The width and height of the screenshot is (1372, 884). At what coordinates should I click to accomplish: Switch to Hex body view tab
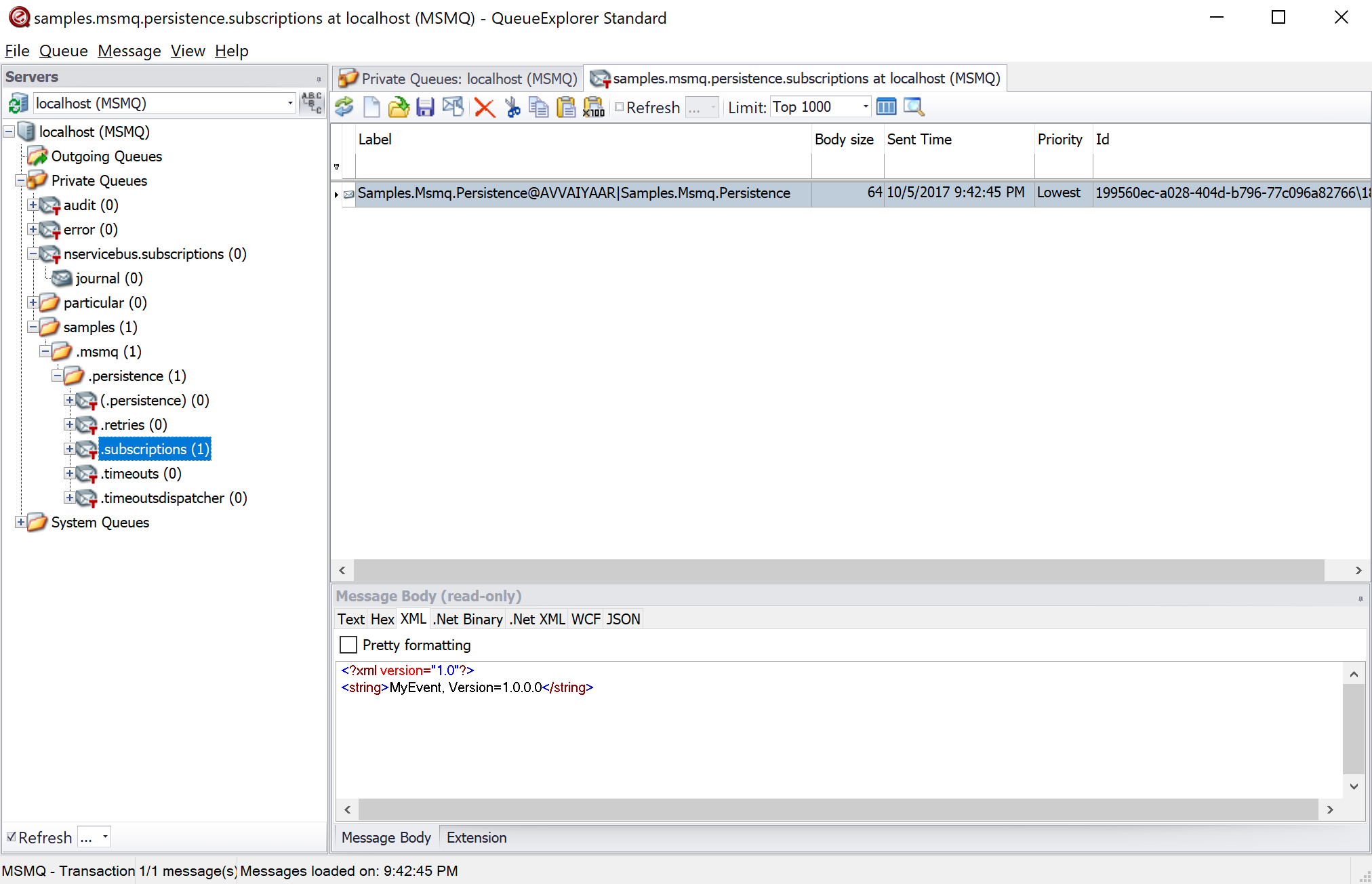pos(382,619)
